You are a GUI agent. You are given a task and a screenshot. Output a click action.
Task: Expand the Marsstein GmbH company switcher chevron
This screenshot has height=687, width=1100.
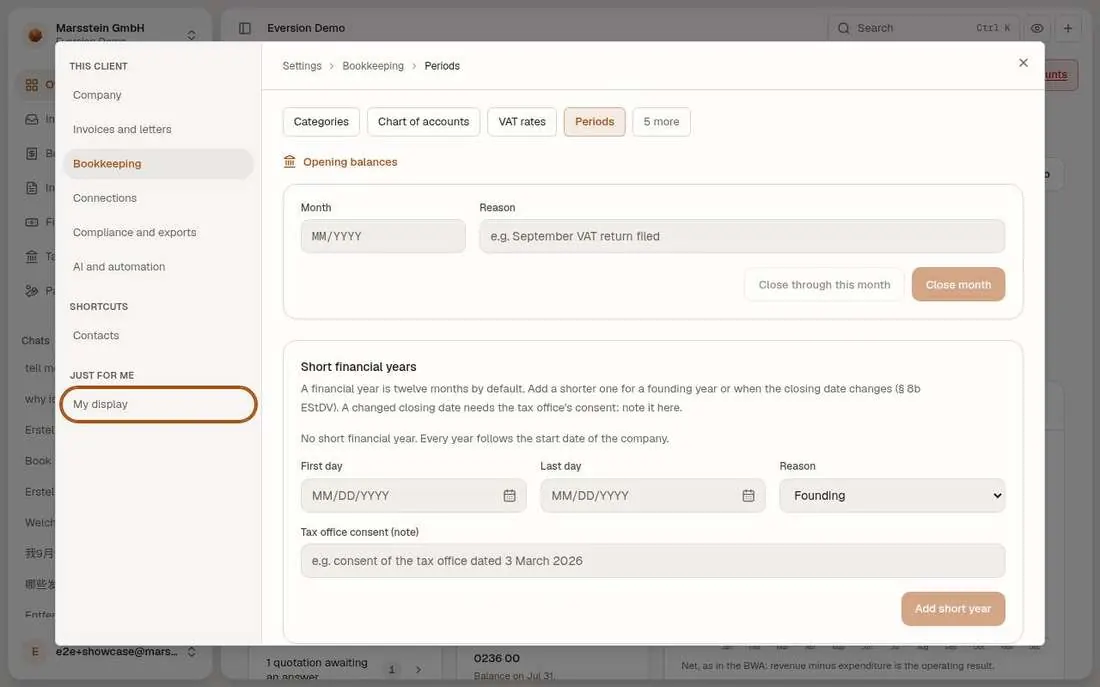(x=192, y=34)
